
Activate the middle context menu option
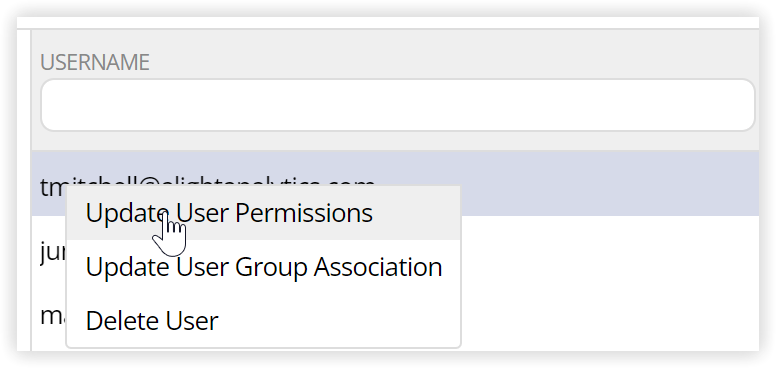click(263, 267)
